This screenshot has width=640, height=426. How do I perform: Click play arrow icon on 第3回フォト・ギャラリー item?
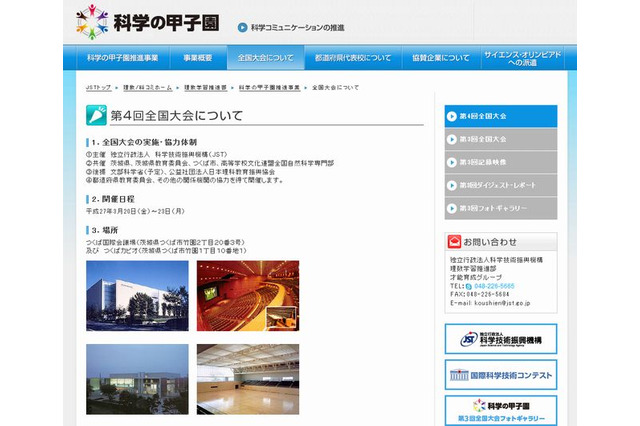[451, 209]
